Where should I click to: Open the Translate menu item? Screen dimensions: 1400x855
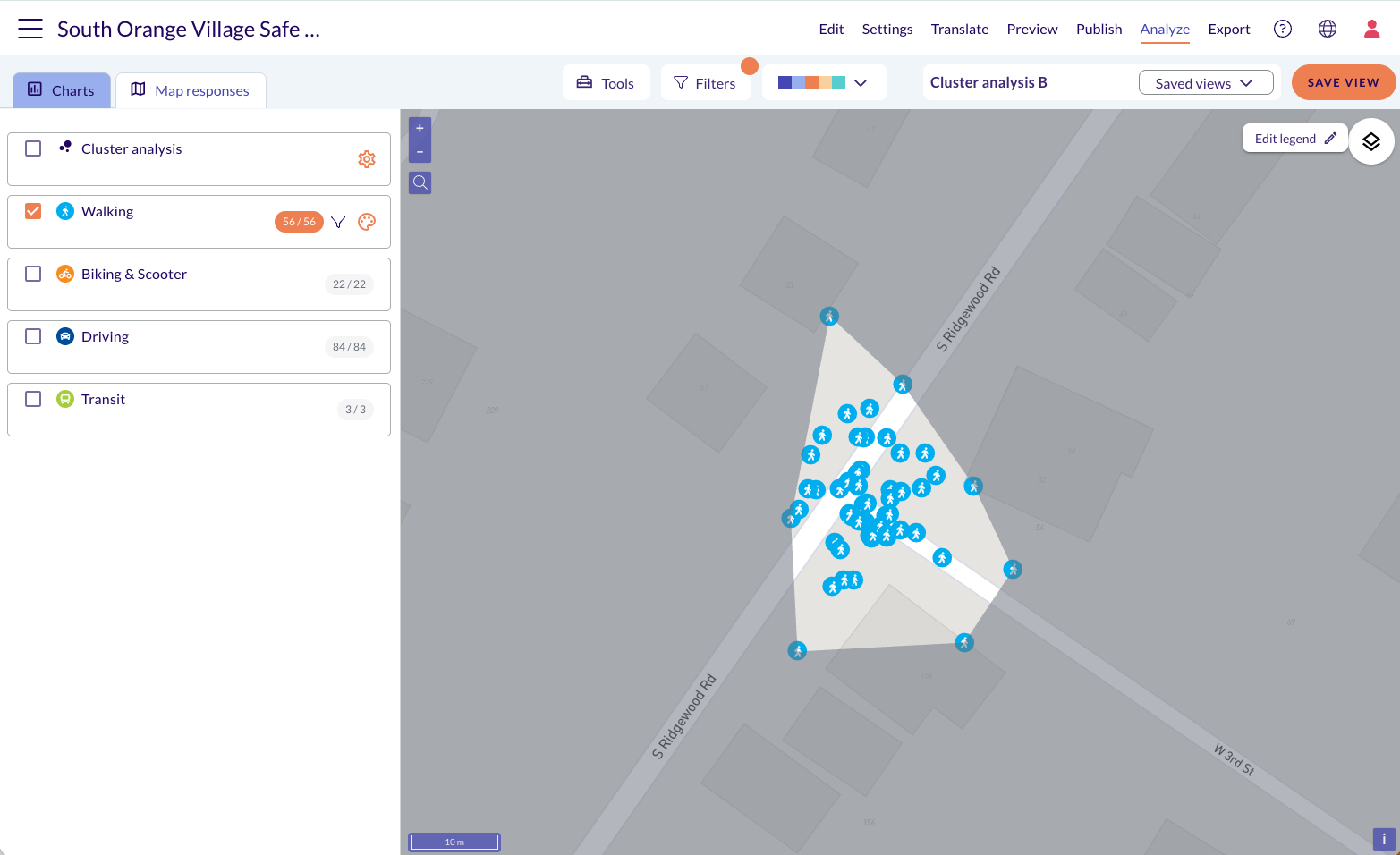[960, 29]
